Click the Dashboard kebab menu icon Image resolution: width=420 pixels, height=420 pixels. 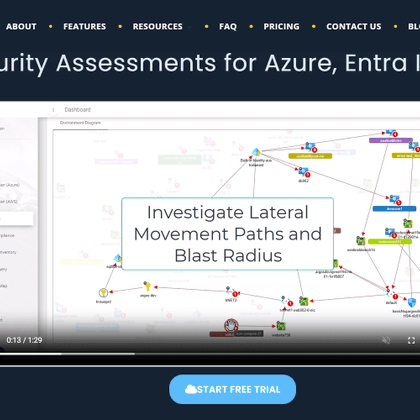[x=53, y=110]
